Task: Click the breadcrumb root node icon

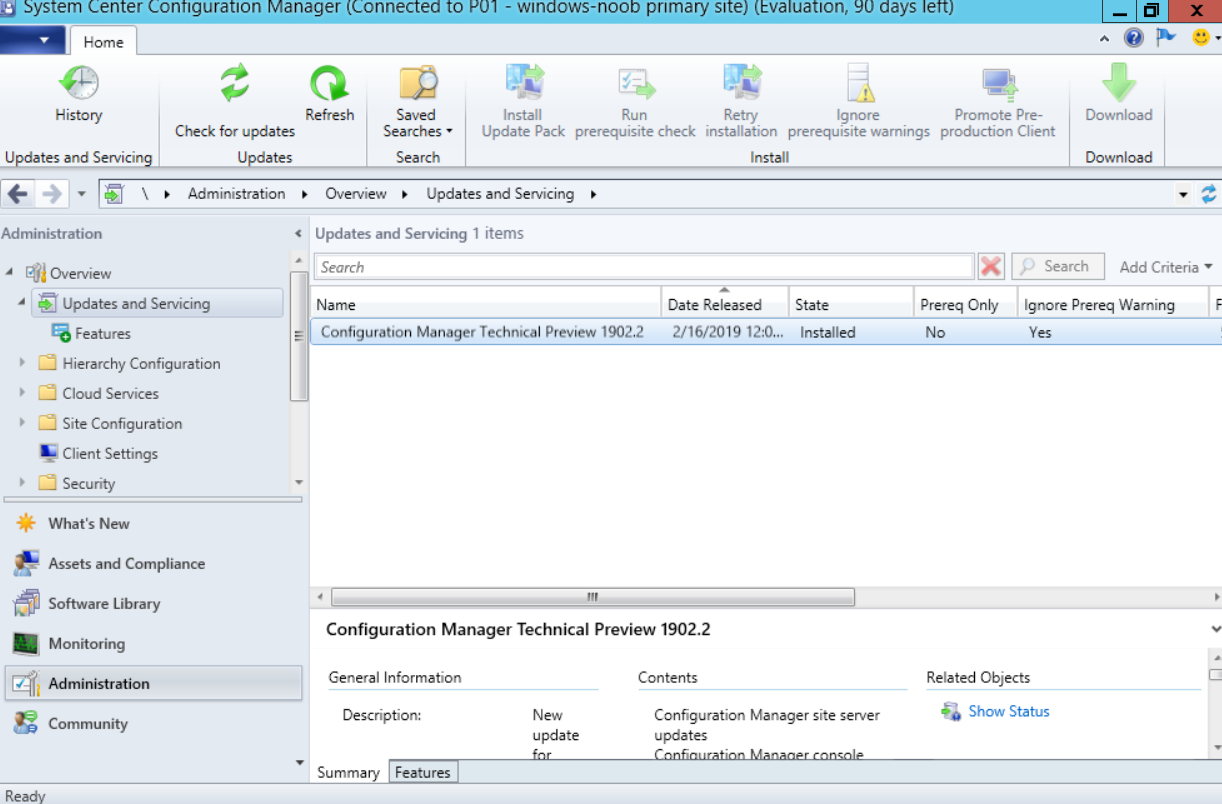Action: [x=114, y=194]
